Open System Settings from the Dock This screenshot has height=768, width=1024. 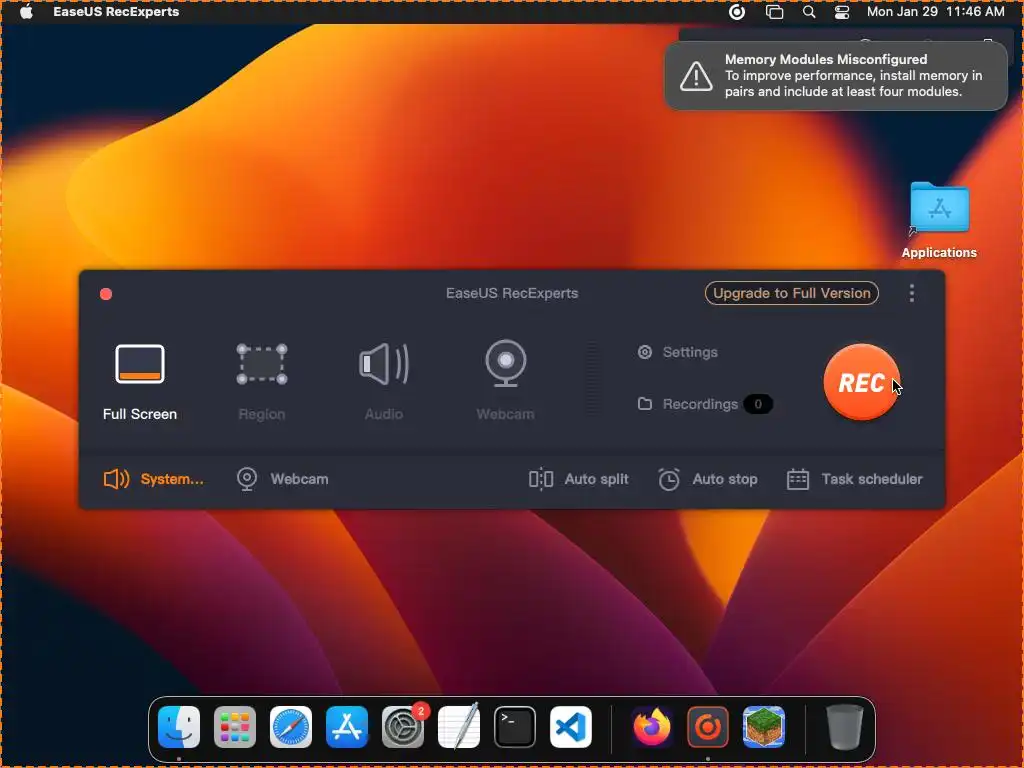coord(403,727)
